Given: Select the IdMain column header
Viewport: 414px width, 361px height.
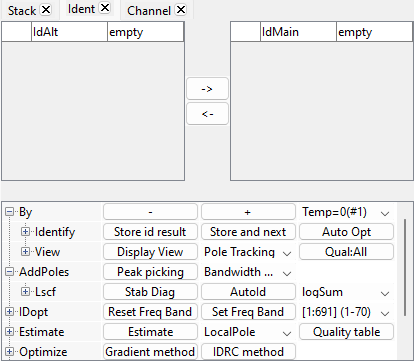Looking at the screenshot, I should (298, 32).
